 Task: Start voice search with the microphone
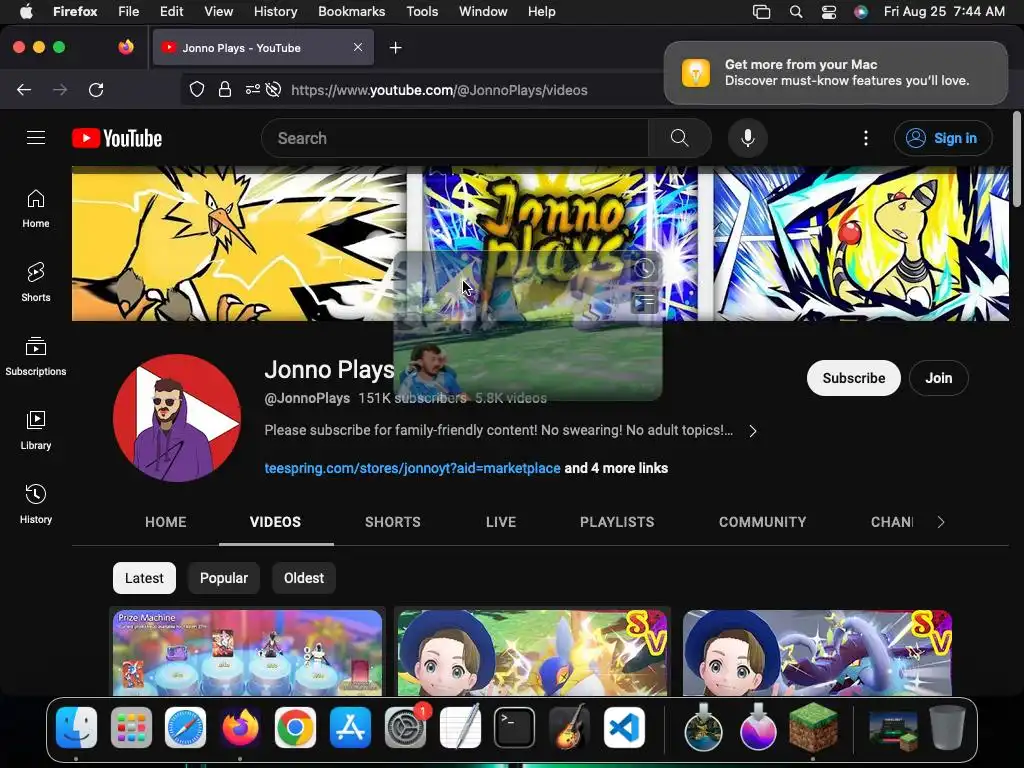[748, 138]
